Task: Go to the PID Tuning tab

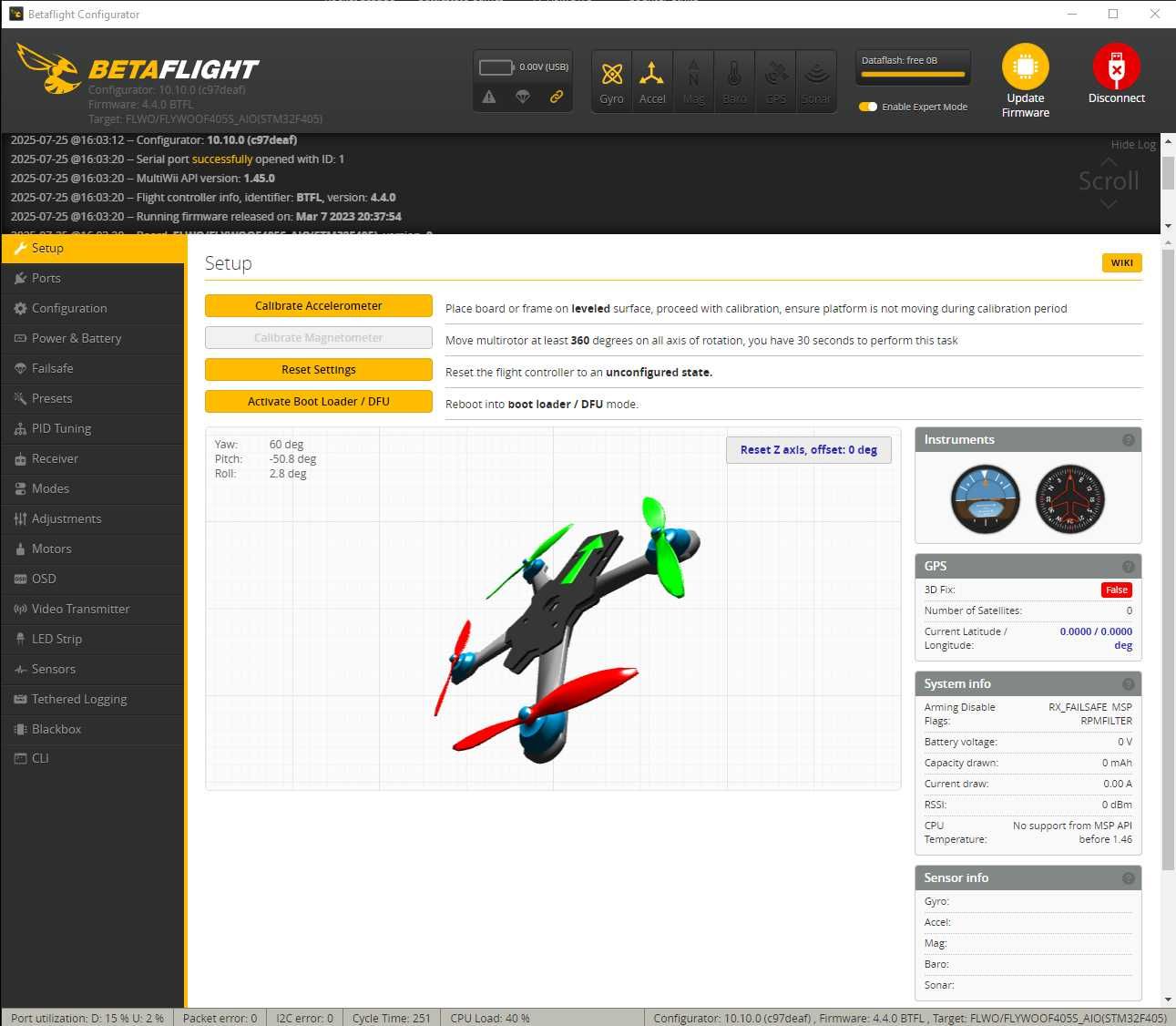Action: point(93,428)
